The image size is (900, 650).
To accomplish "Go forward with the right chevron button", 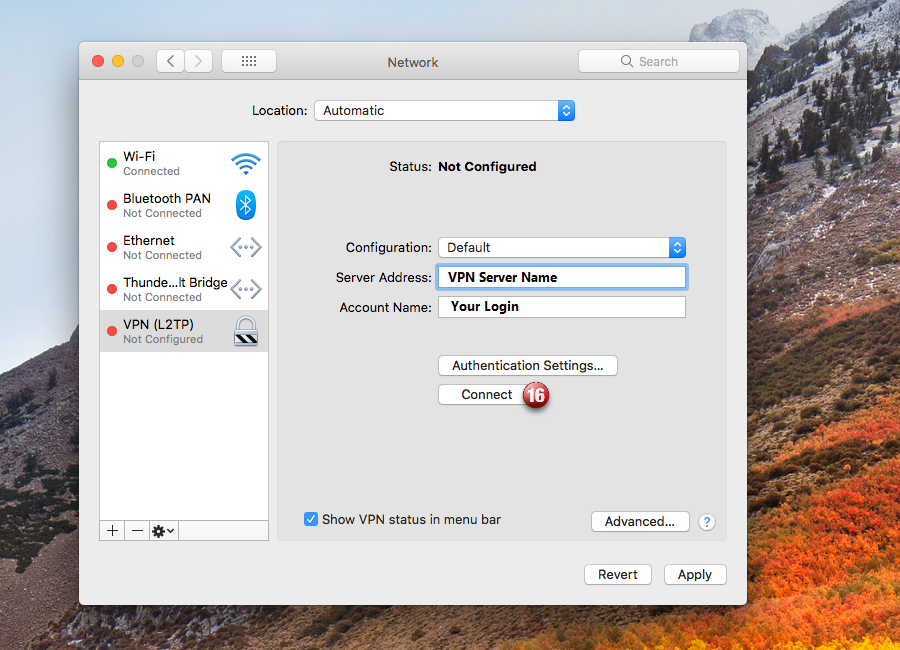I will [199, 61].
